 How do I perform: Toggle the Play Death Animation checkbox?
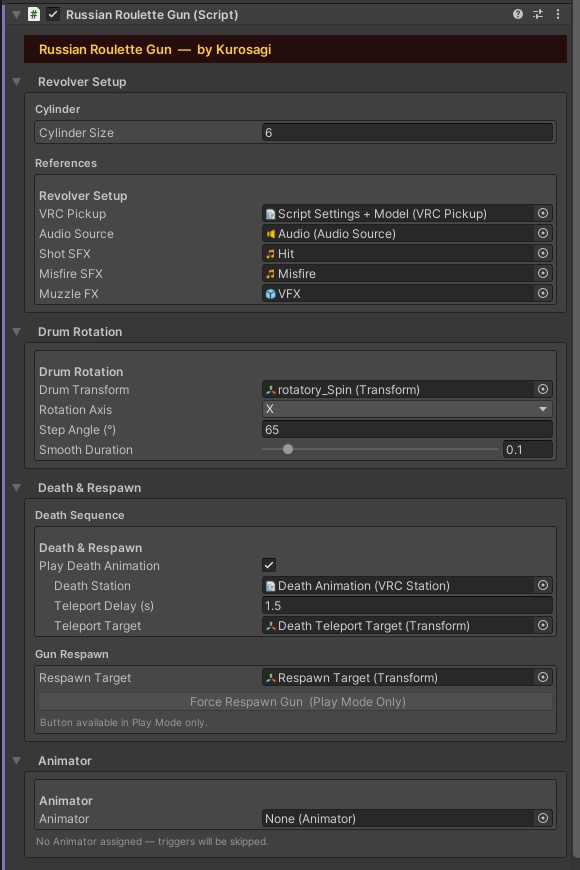click(269, 565)
